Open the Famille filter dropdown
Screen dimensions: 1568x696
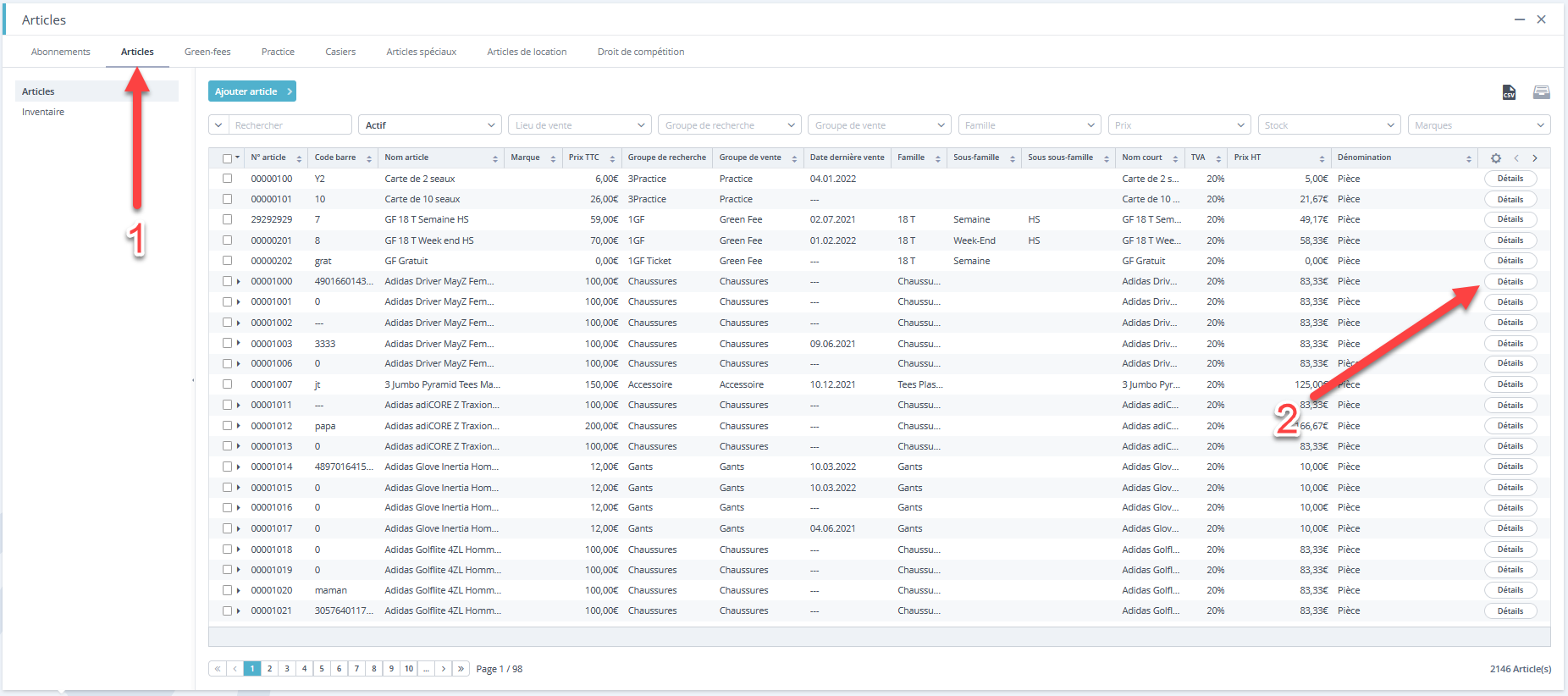1030,125
